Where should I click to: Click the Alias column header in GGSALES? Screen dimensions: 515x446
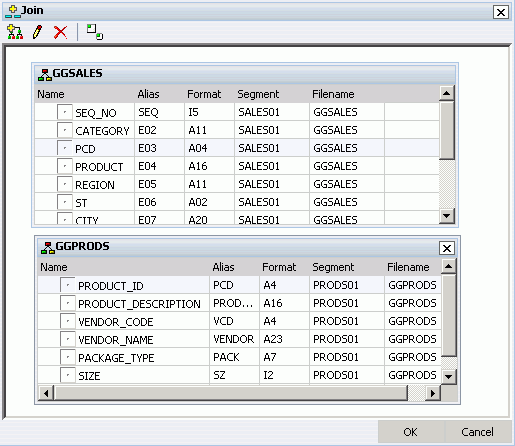click(x=148, y=94)
